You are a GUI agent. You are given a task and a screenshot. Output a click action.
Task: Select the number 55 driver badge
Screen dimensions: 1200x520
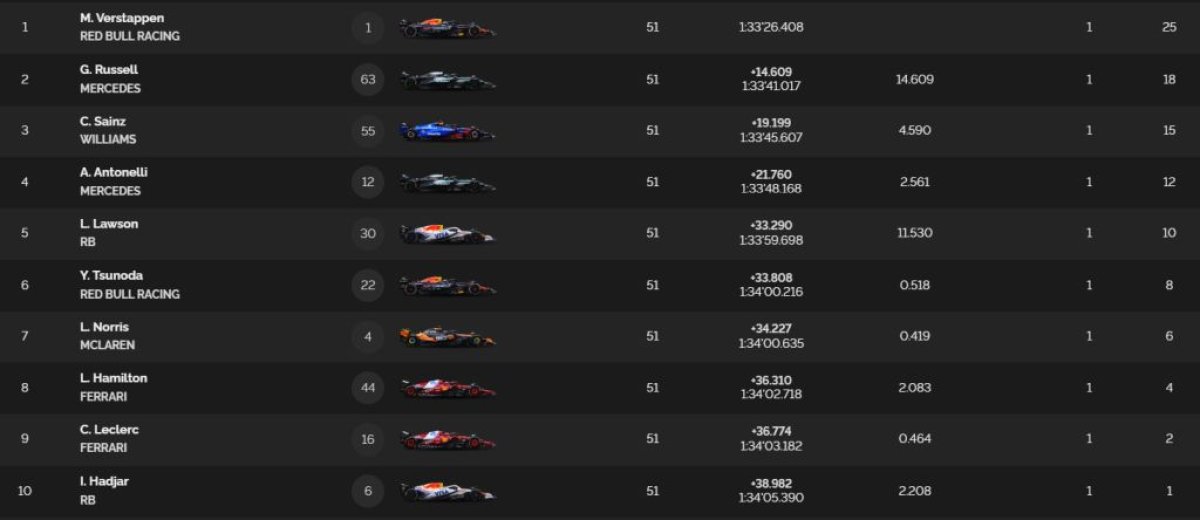[368, 131]
